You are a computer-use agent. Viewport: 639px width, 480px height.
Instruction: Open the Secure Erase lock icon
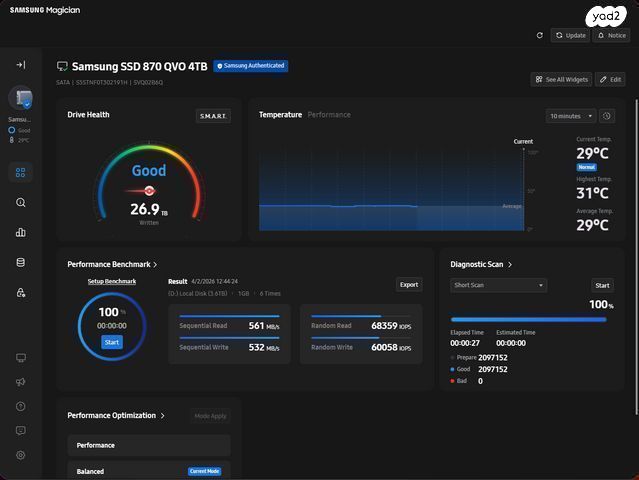[20, 293]
